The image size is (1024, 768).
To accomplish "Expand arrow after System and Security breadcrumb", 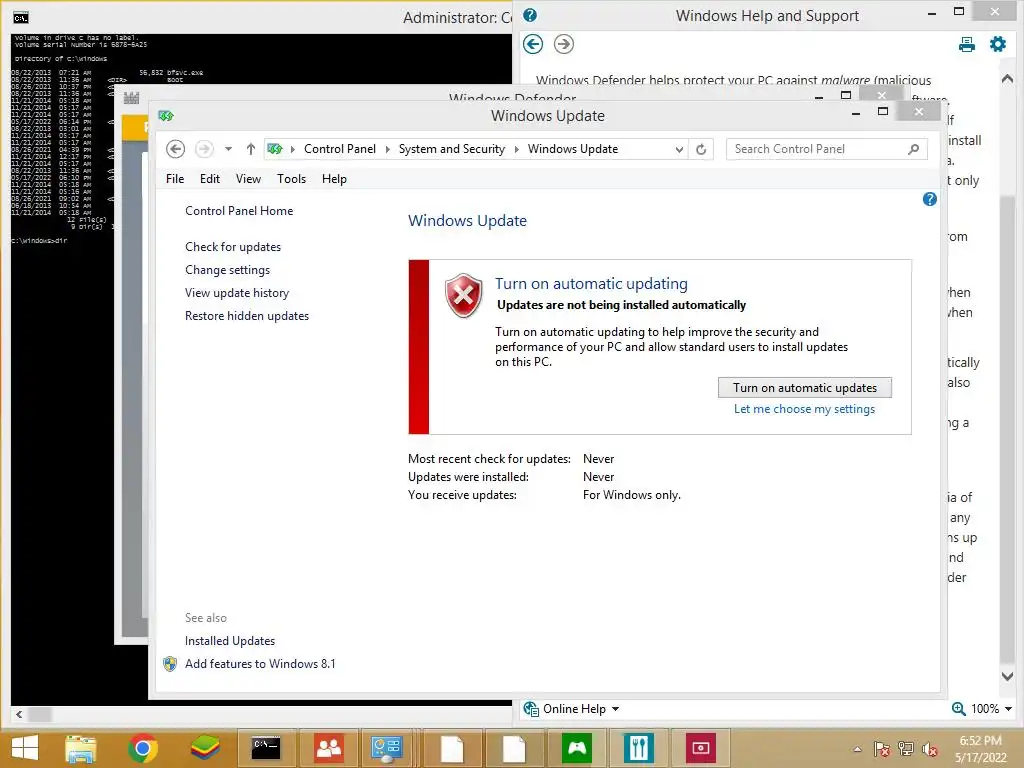I will 516,149.
